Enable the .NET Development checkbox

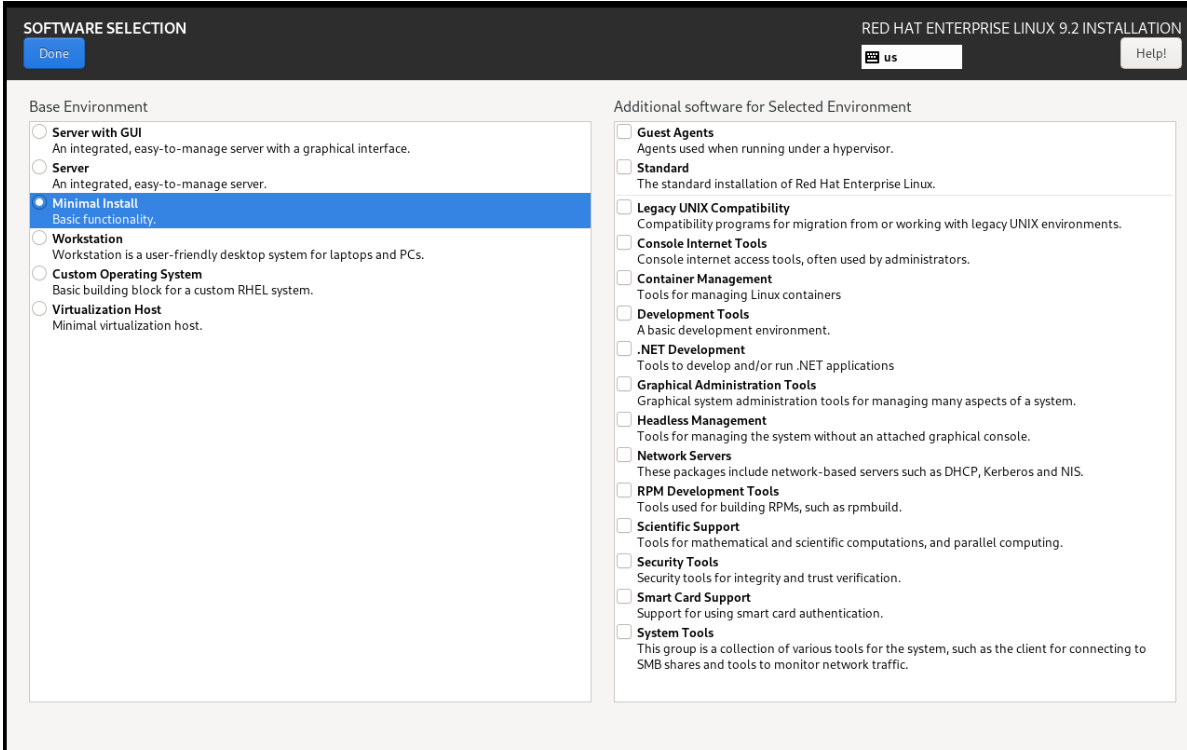(x=624, y=349)
